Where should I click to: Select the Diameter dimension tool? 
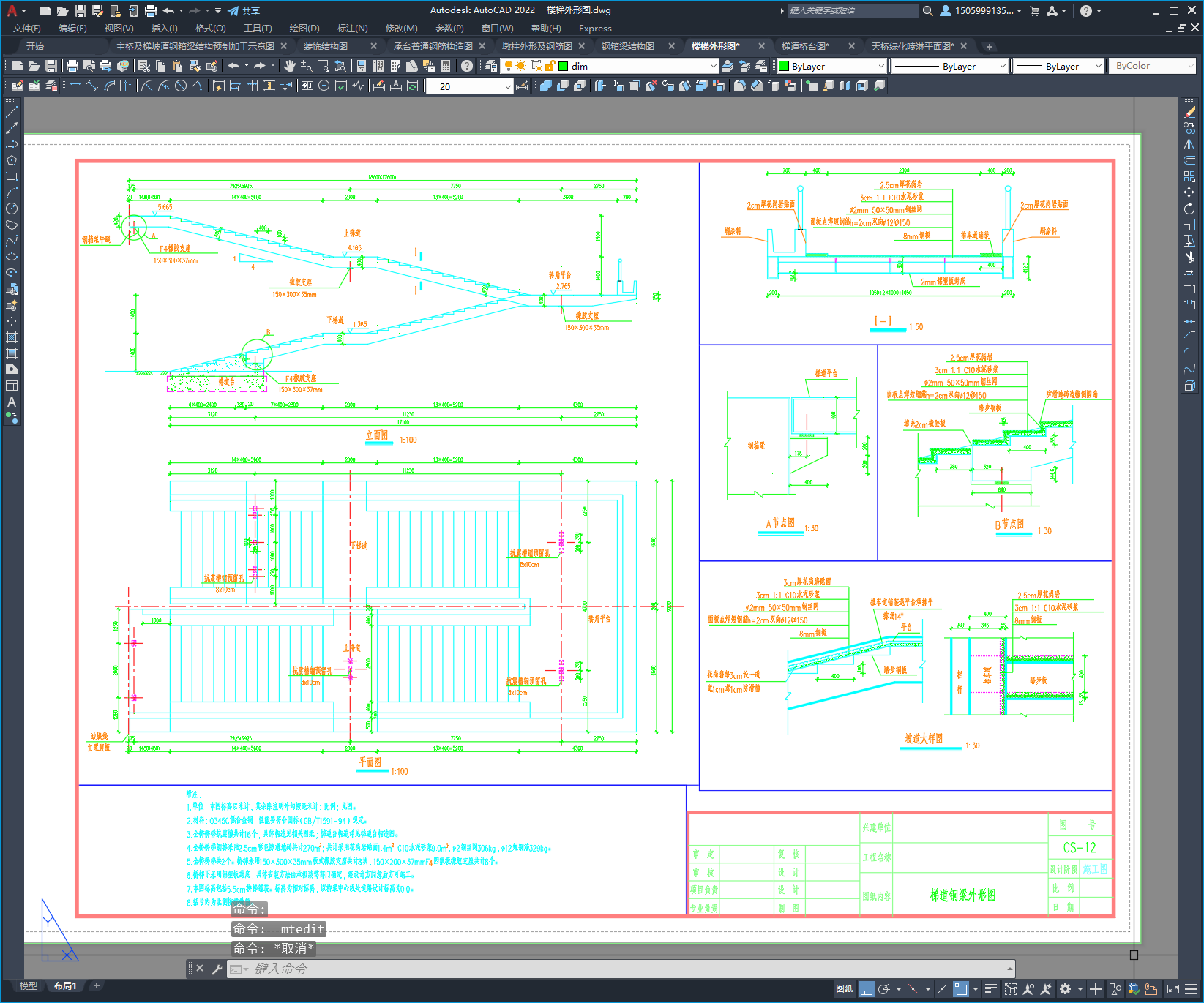[x=181, y=86]
